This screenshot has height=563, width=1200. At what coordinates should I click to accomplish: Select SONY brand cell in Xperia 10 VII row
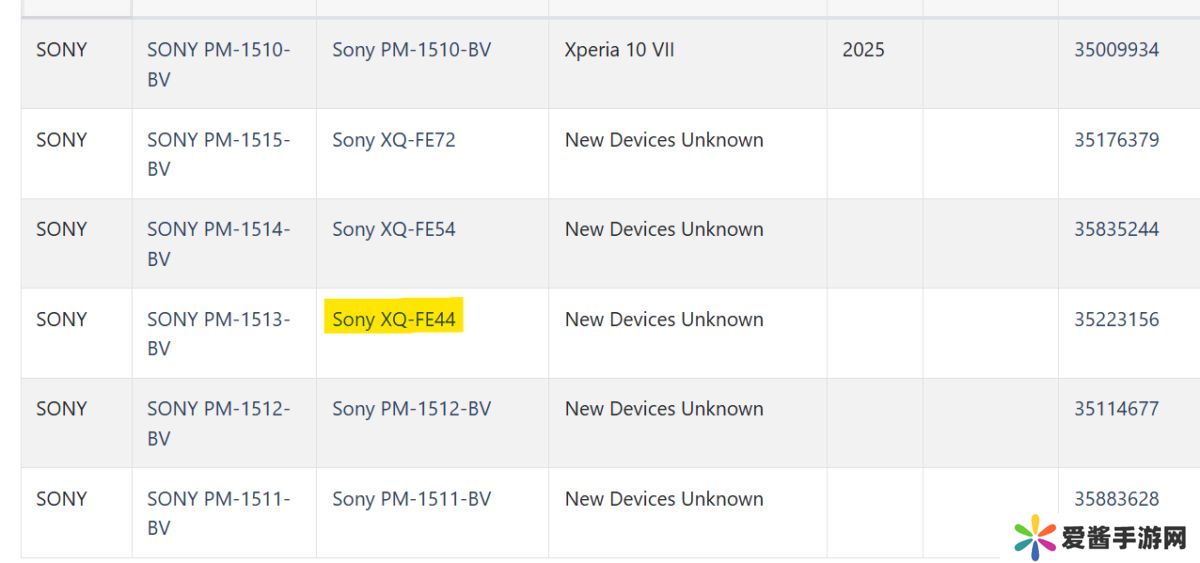pyautogui.click(x=62, y=50)
